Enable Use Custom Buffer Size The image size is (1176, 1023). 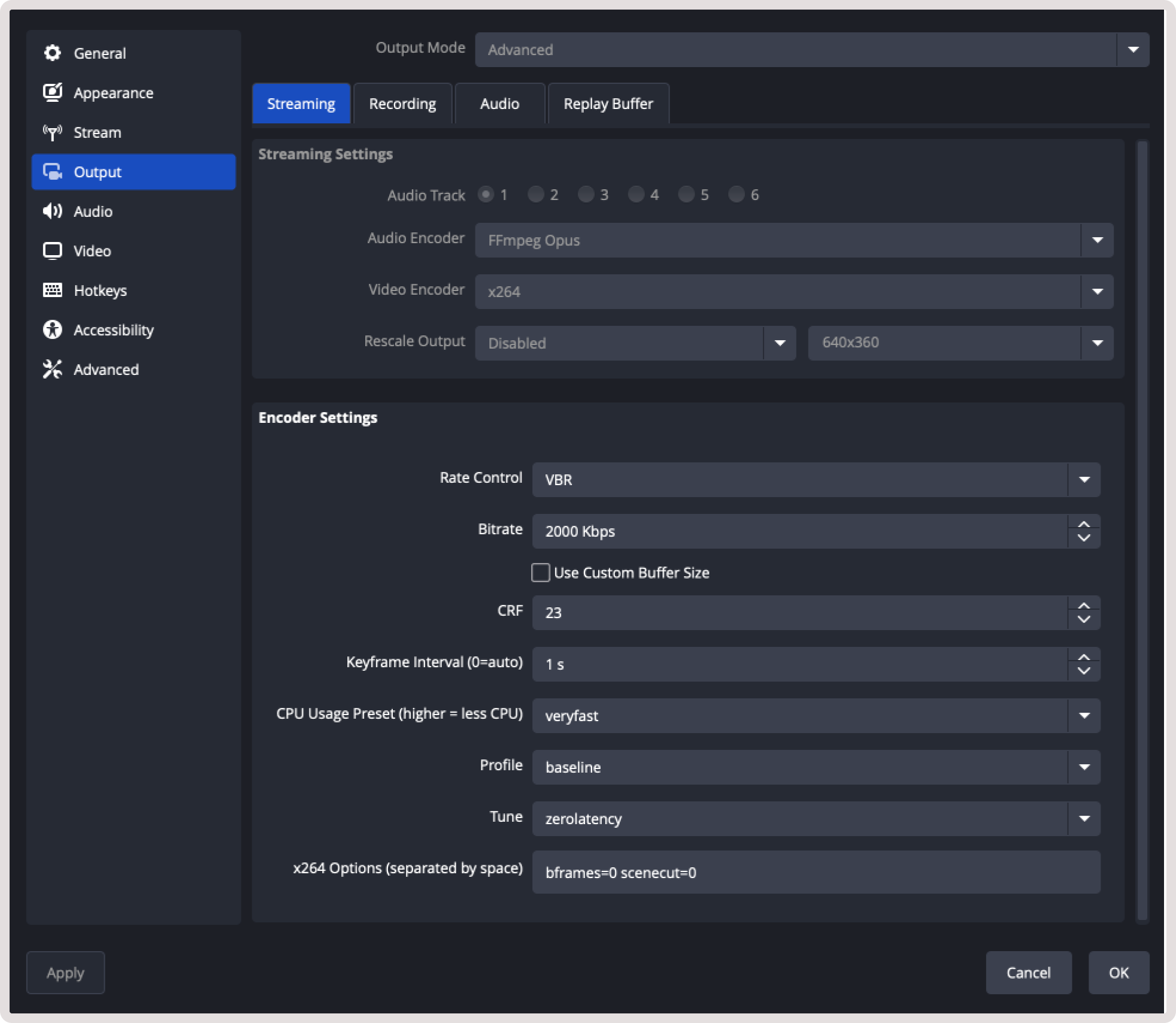coord(539,573)
